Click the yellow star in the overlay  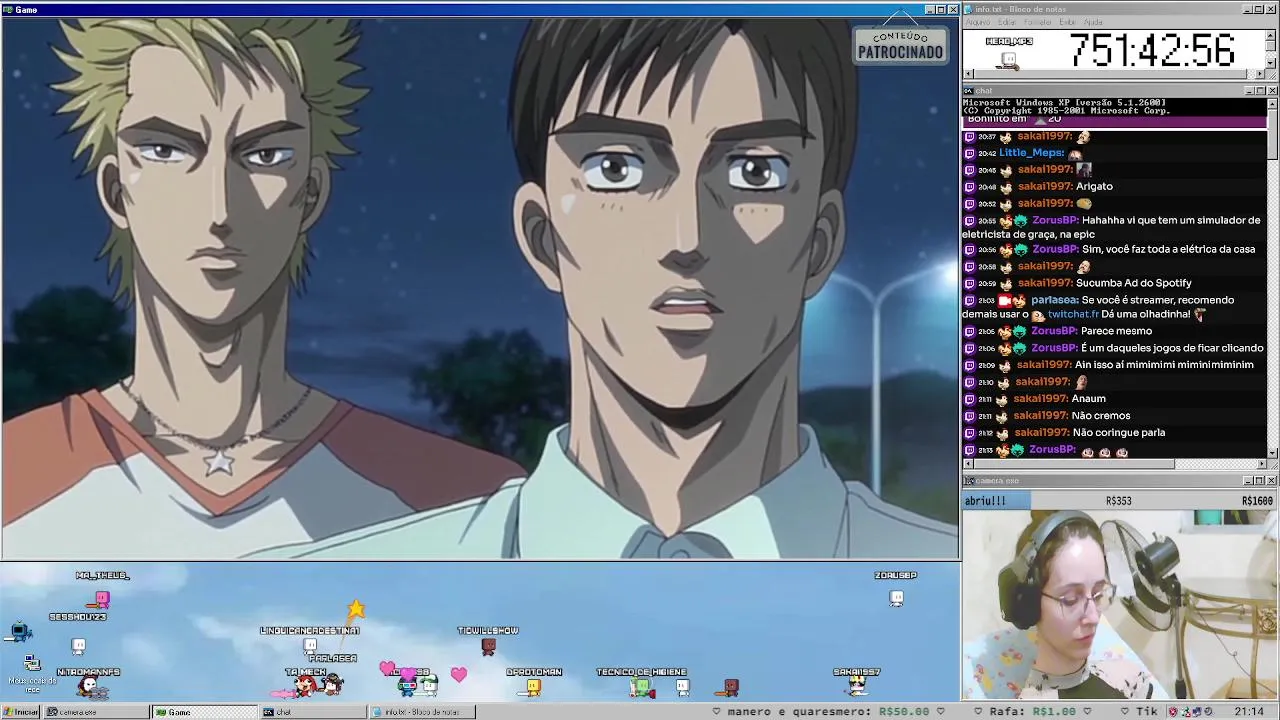356,609
